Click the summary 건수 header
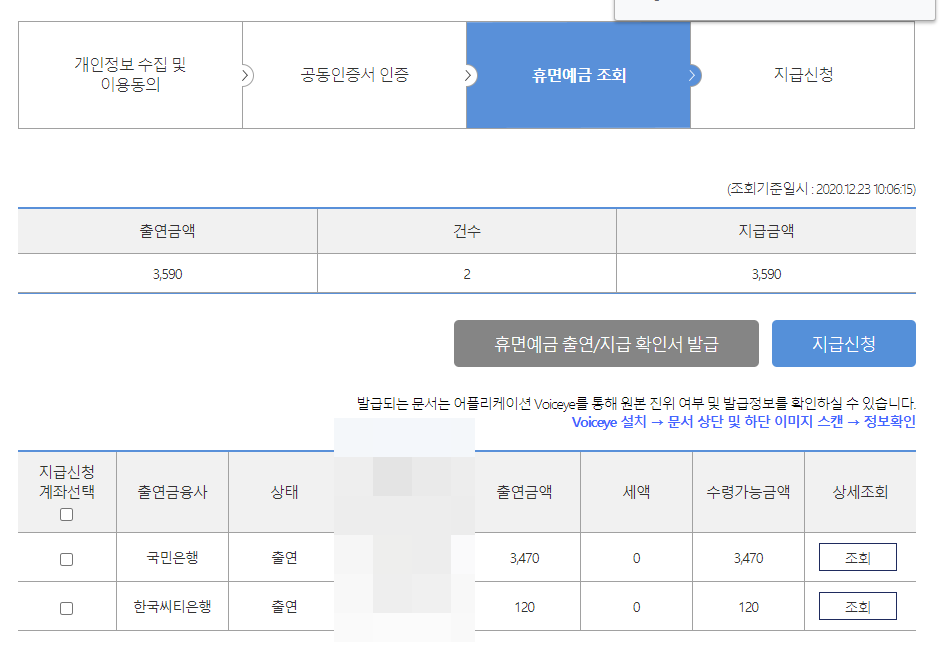The image size is (942, 645). click(467, 231)
